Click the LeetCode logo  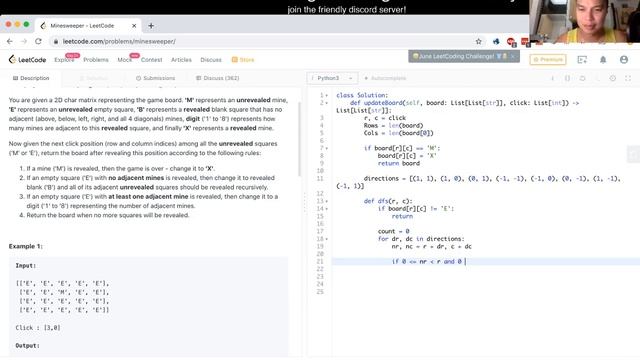tap(27, 60)
